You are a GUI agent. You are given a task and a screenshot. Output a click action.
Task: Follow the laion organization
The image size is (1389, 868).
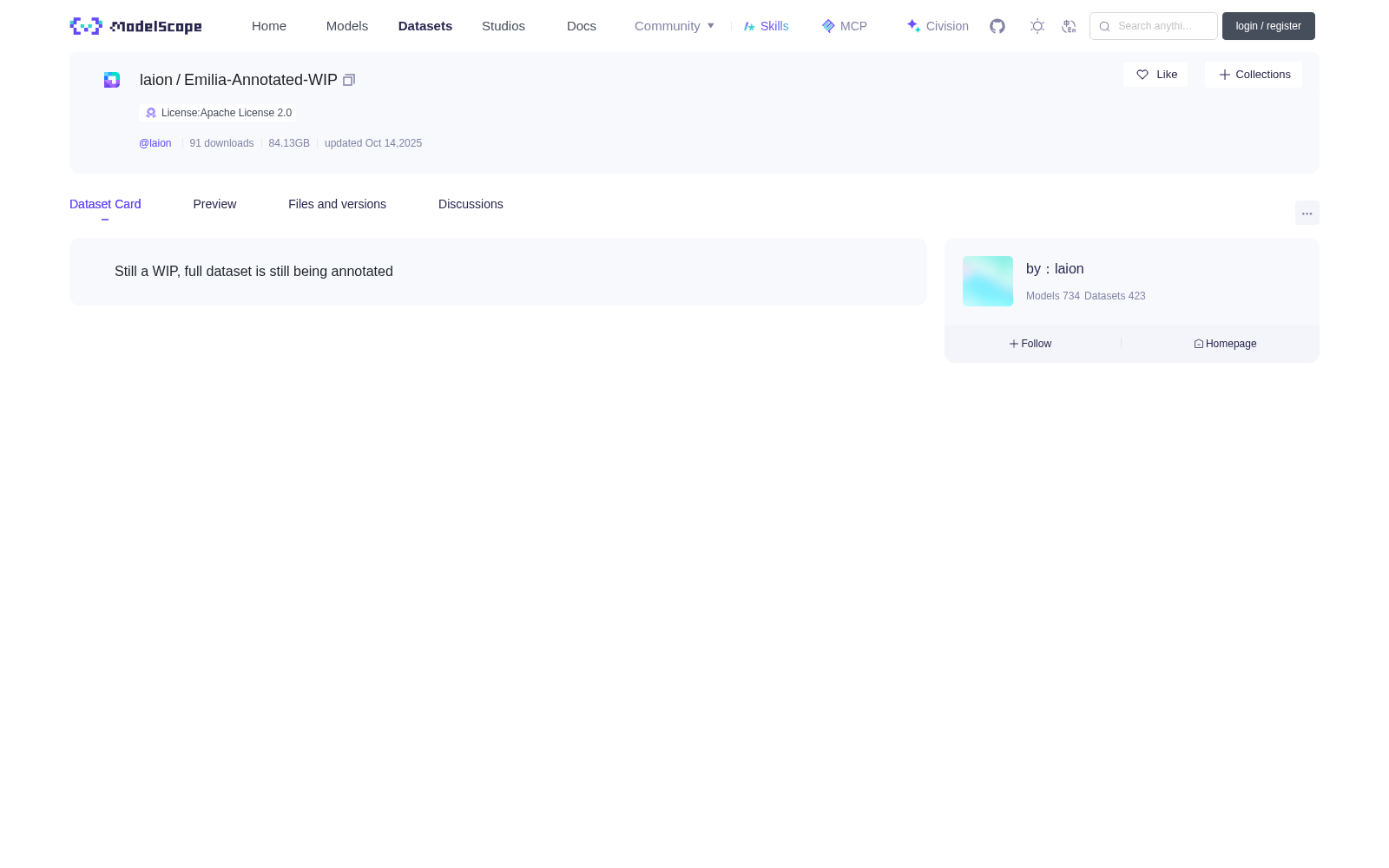1030,344
